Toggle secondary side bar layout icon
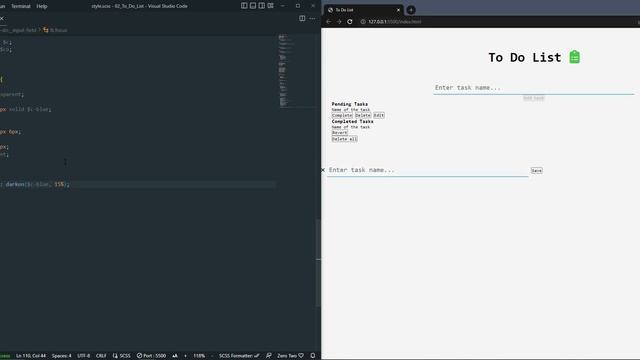 click(x=262, y=6)
